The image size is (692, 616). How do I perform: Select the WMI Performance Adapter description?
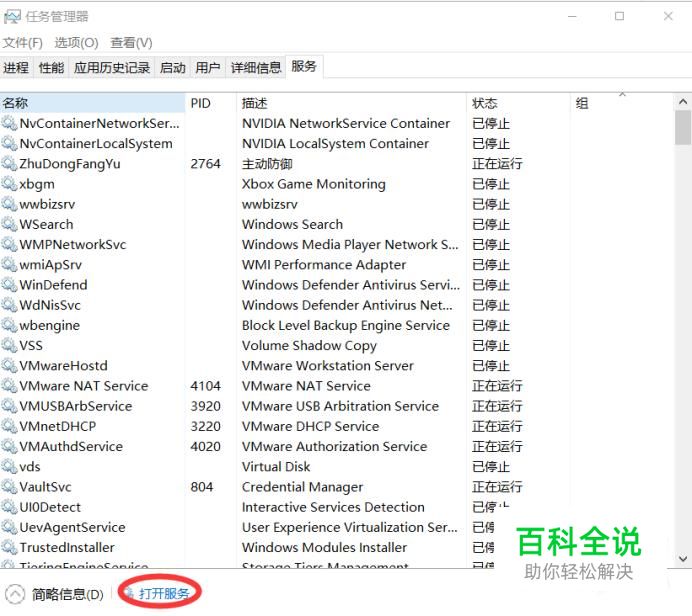[x=324, y=265]
